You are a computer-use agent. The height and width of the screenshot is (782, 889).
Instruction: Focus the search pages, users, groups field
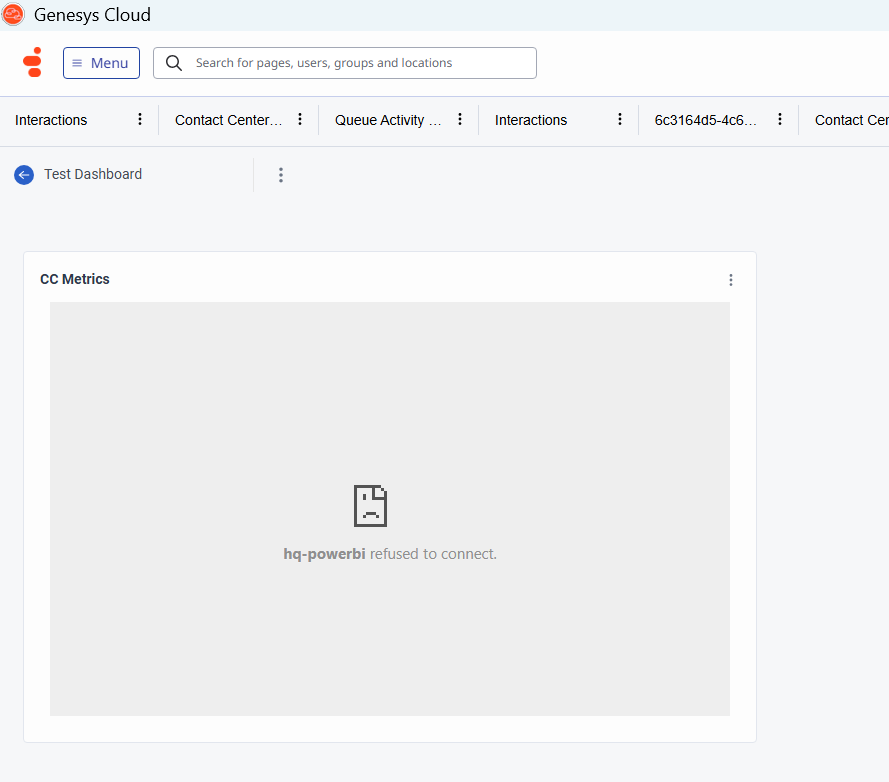[345, 63]
